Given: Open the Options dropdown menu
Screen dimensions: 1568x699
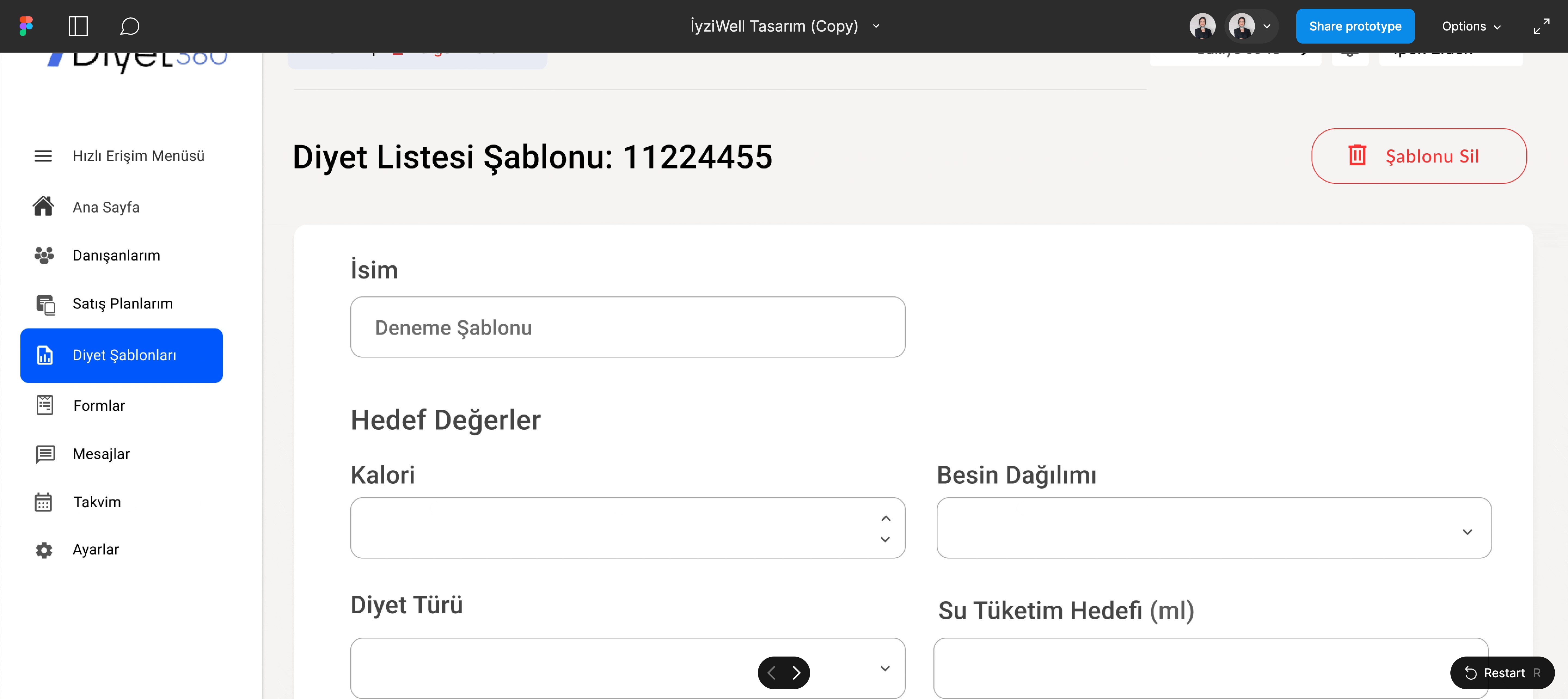Looking at the screenshot, I should coord(1471,26).
